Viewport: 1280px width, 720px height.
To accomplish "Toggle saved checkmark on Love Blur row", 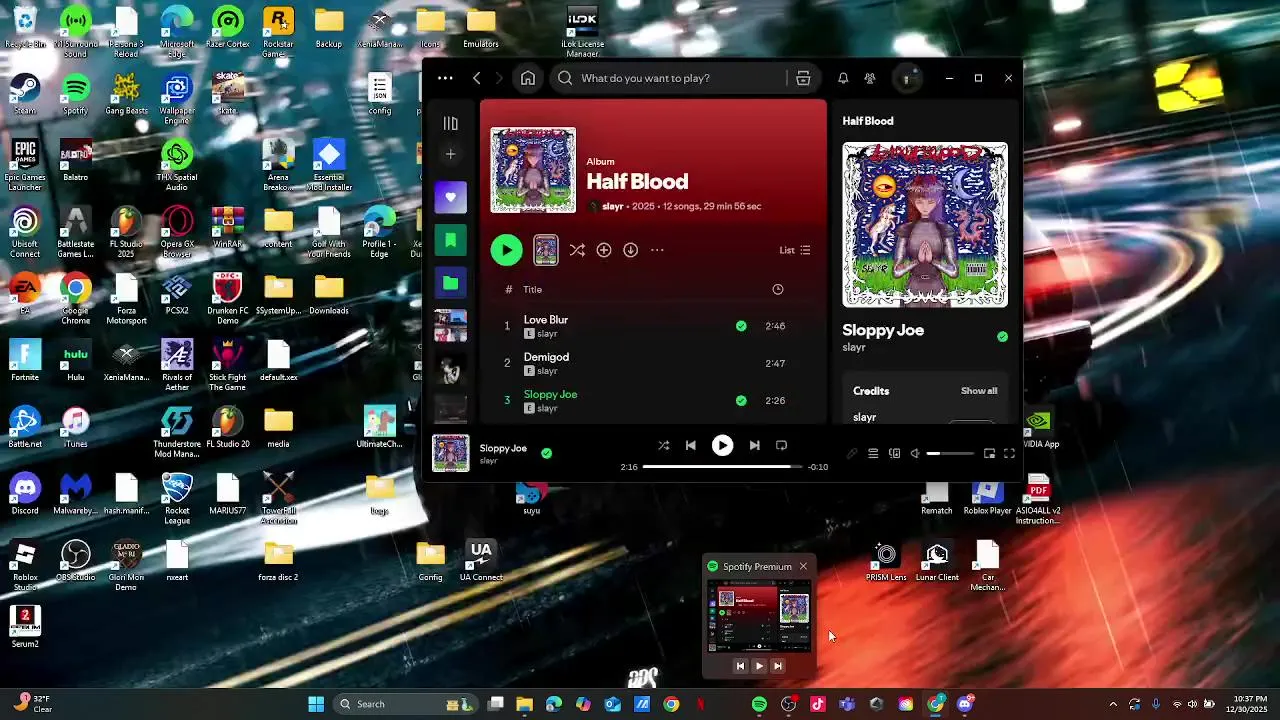I will click(x=741, y=326).
